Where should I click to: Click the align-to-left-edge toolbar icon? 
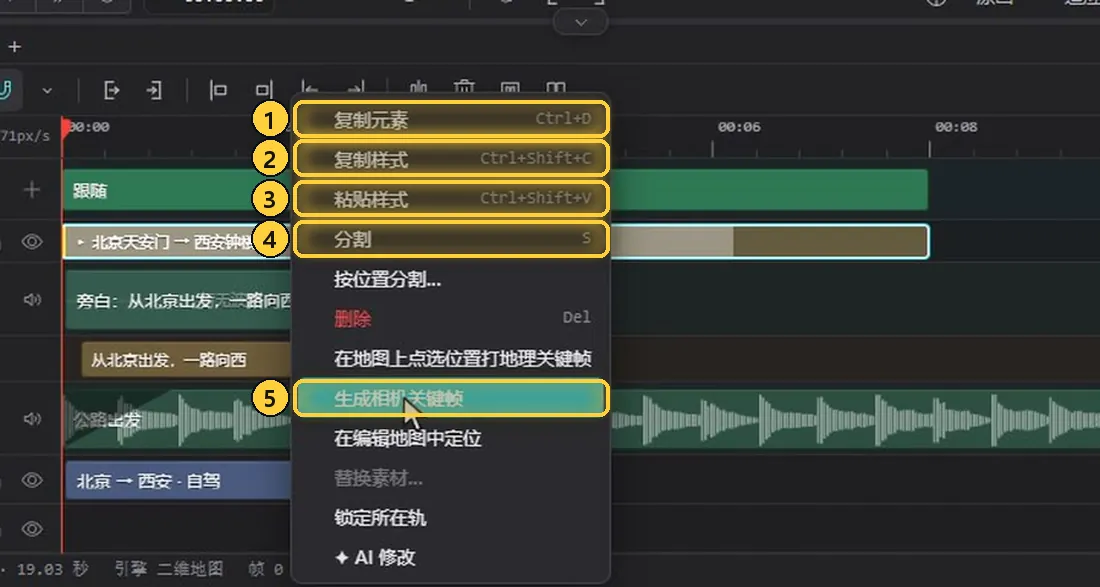(219, 90)
